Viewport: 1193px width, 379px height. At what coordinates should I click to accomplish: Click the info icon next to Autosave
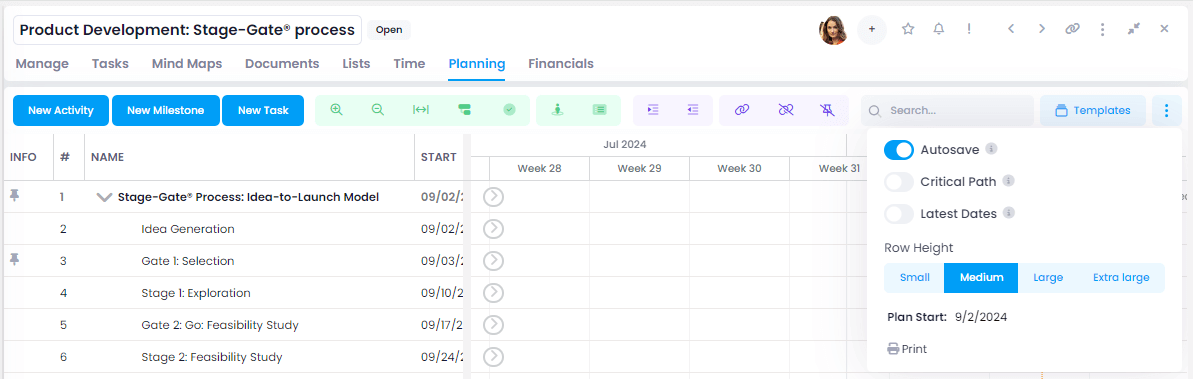click(x=991, y=148)
